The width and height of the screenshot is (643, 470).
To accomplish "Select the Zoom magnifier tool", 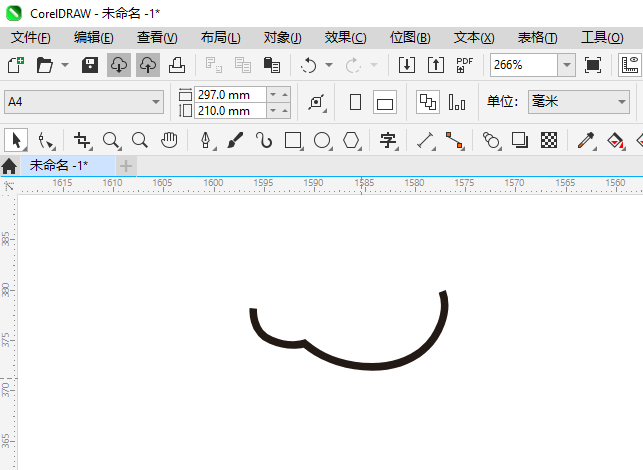I will (111, 140).
